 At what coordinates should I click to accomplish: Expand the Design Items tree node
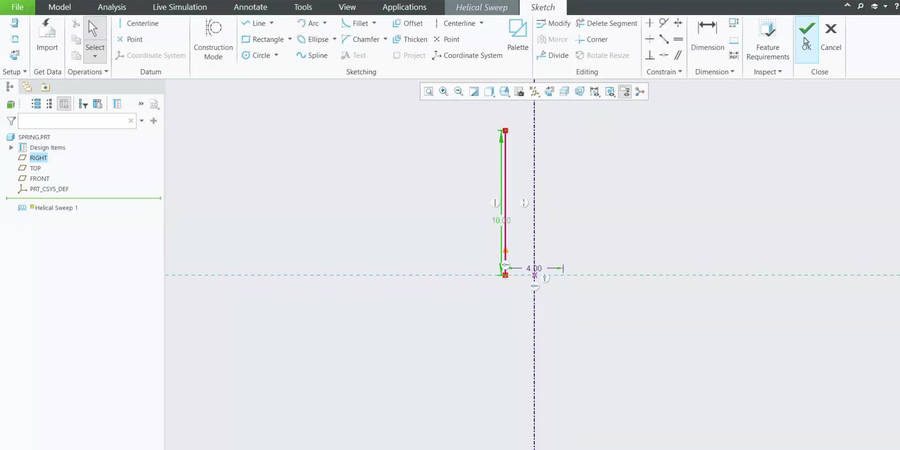pyautogui.click(x=10, y=147)
